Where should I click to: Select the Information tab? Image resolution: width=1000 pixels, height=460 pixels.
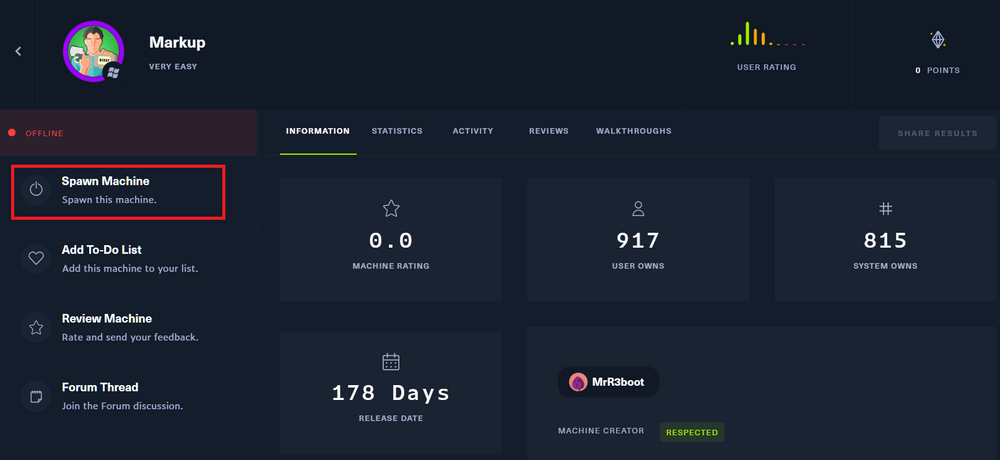click(317, 131)
